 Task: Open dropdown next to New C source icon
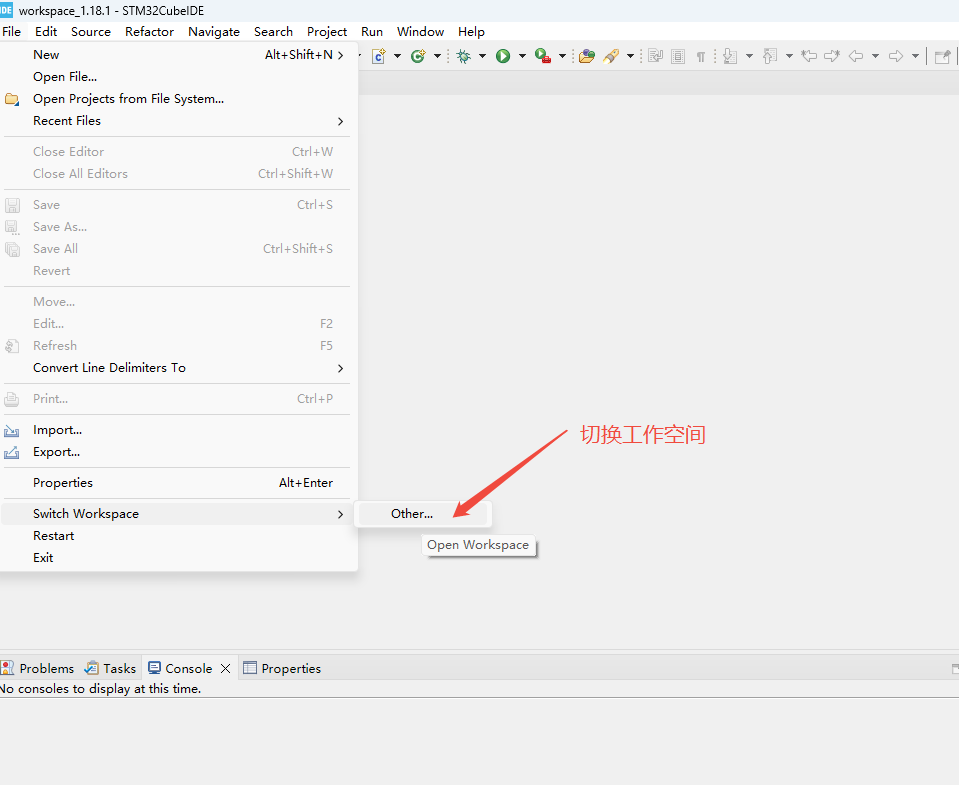398,56
